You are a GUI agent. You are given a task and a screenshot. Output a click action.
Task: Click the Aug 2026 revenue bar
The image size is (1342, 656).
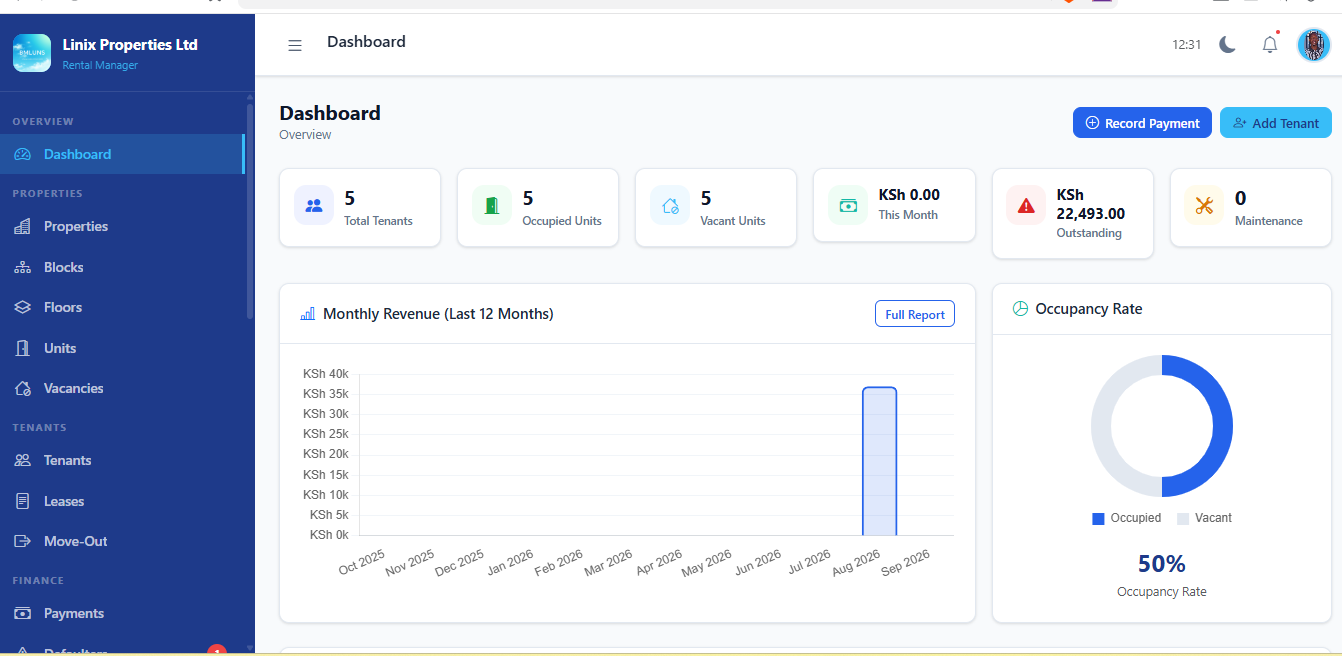click(880, 461)
